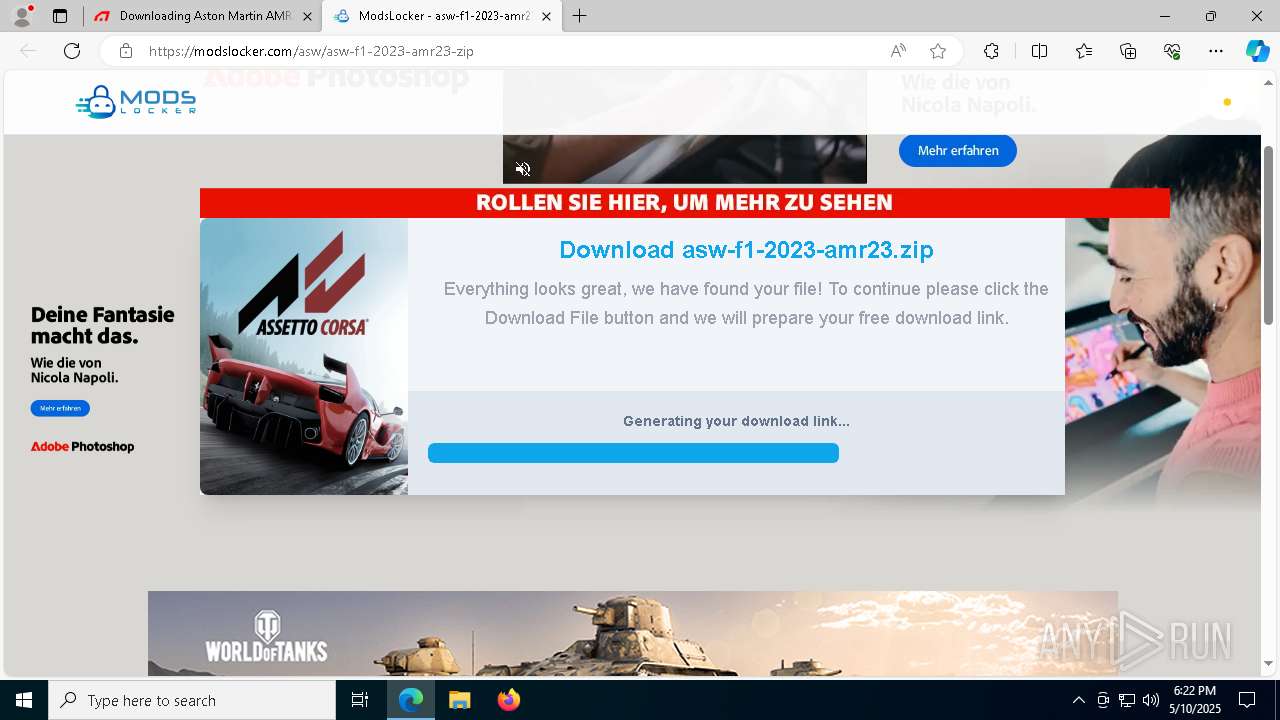
Task: Open the Copilot sidebar
Action: (1257, 51)
